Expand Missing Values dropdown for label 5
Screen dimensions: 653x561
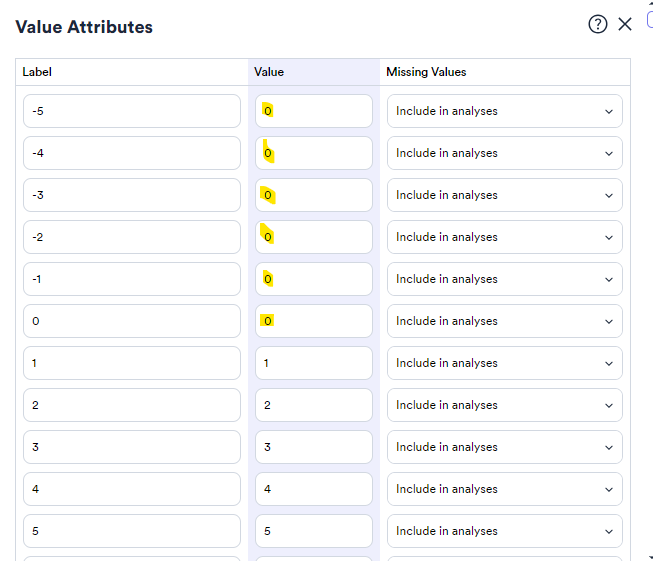505,531
